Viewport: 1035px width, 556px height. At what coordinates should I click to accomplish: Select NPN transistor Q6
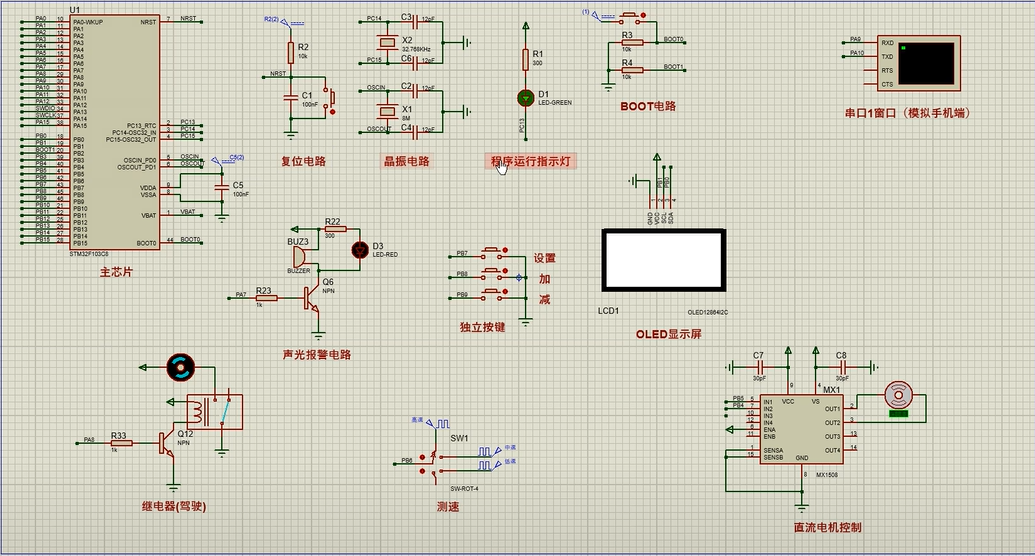311,298
